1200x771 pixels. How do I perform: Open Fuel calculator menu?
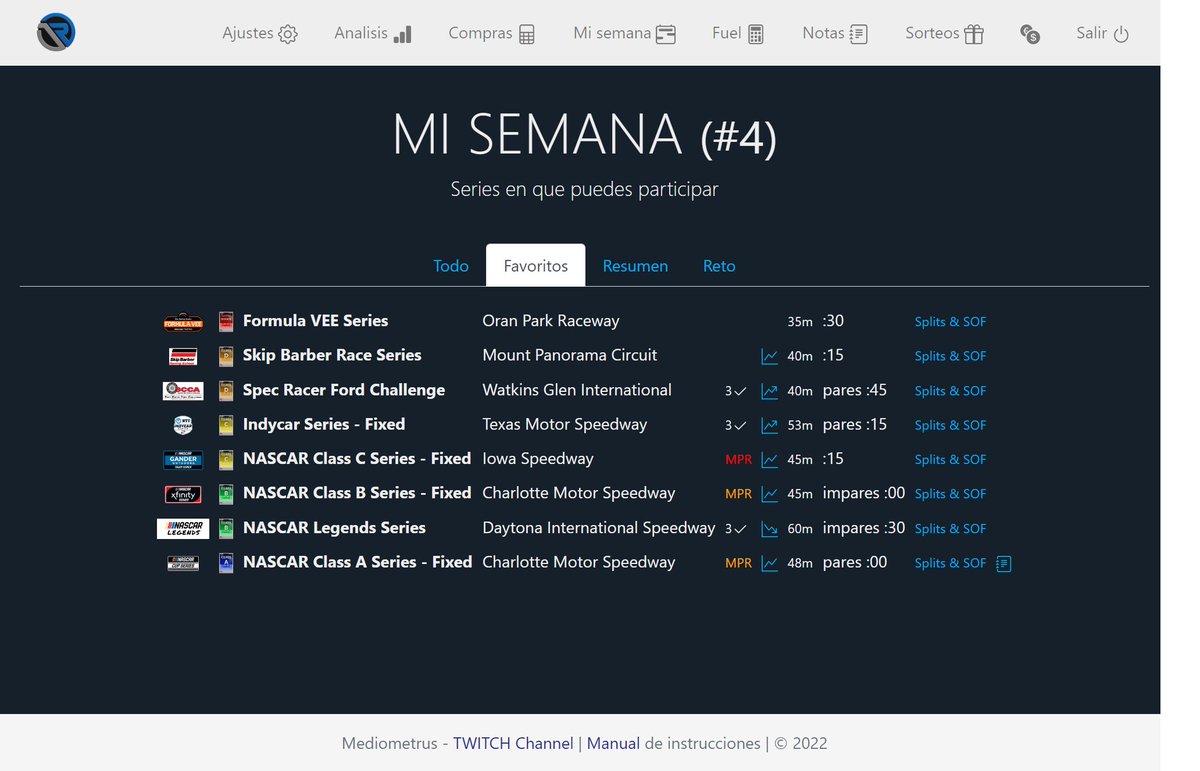(738, 33)
